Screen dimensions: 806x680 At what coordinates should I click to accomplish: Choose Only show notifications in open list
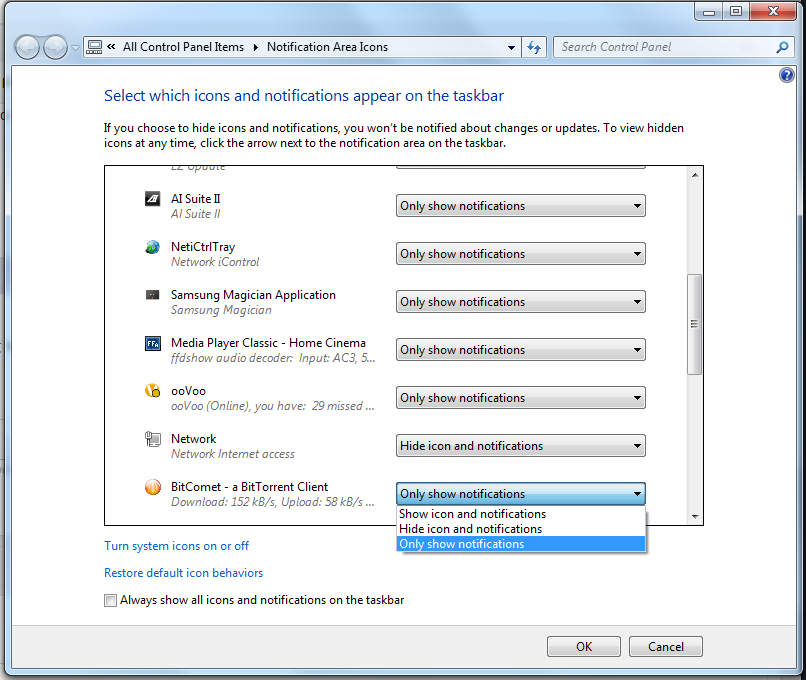point(521,544)
